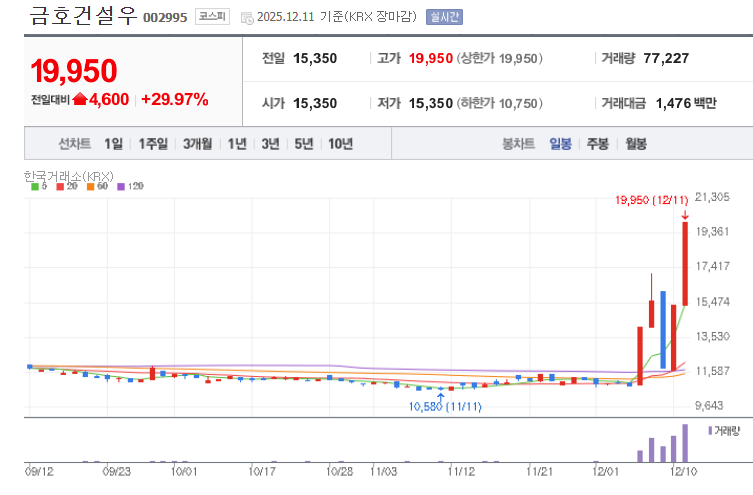Click the red 20-day moving average swatch
This screenshot has width=753, height=495.
pyautogui.click(x=60, y=186)
